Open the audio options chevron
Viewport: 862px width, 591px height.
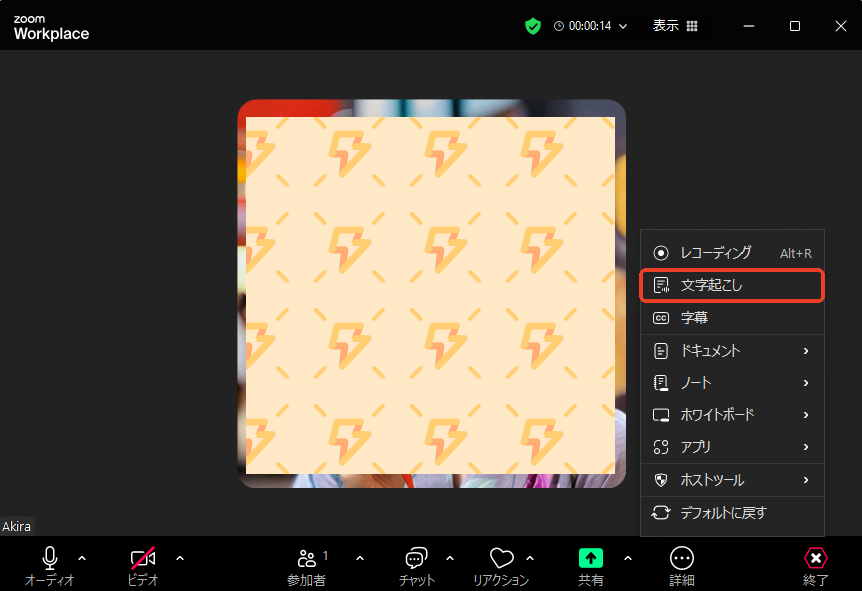[x=82, y=558]
